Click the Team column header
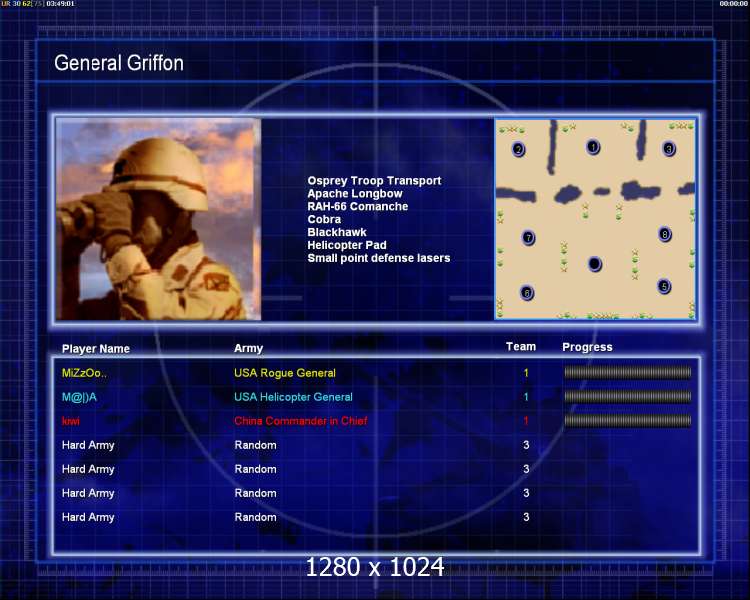 tap(521, 346)
